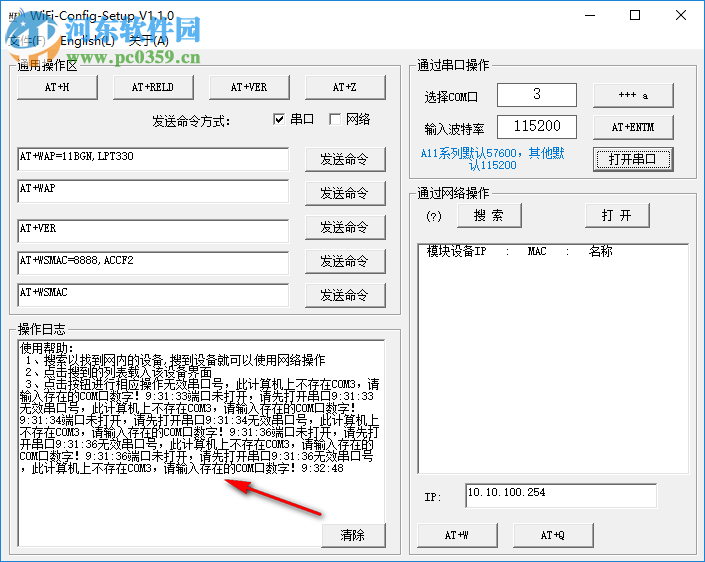Open the English(L) language menu
The image size is (705, 562).
(88, 41)
